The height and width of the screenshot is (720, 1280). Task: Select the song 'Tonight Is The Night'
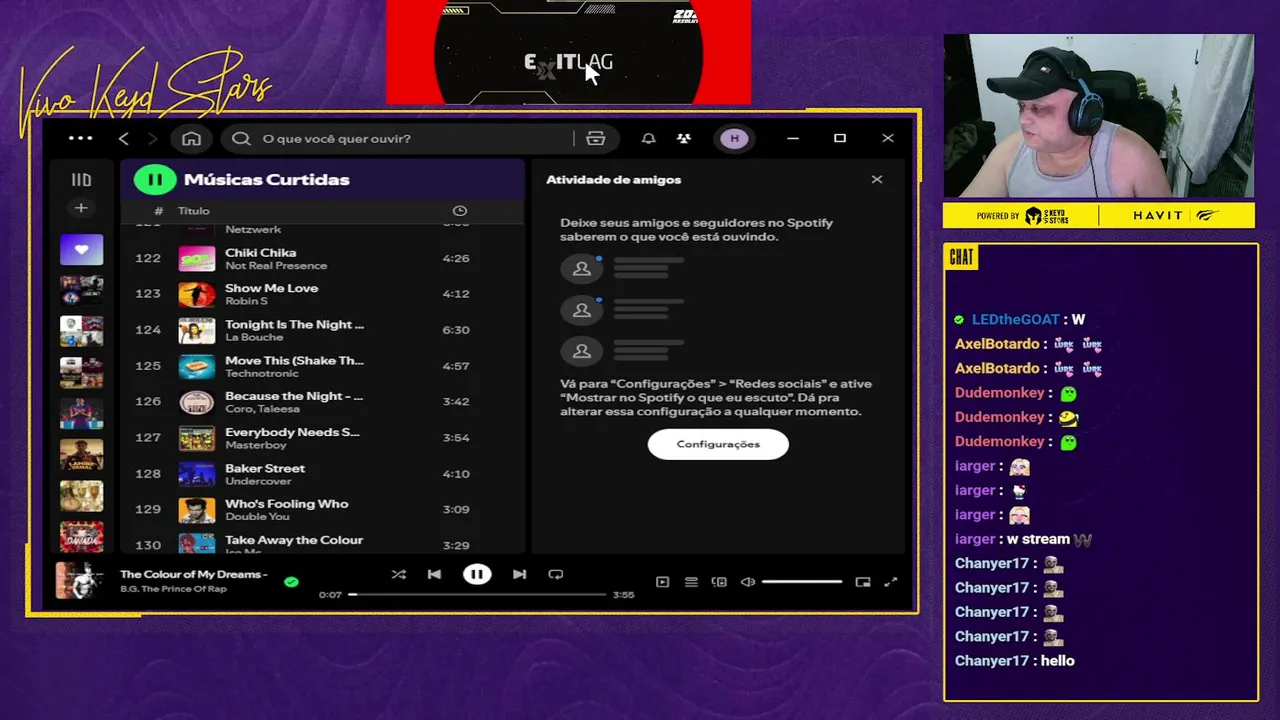[294, 324]
